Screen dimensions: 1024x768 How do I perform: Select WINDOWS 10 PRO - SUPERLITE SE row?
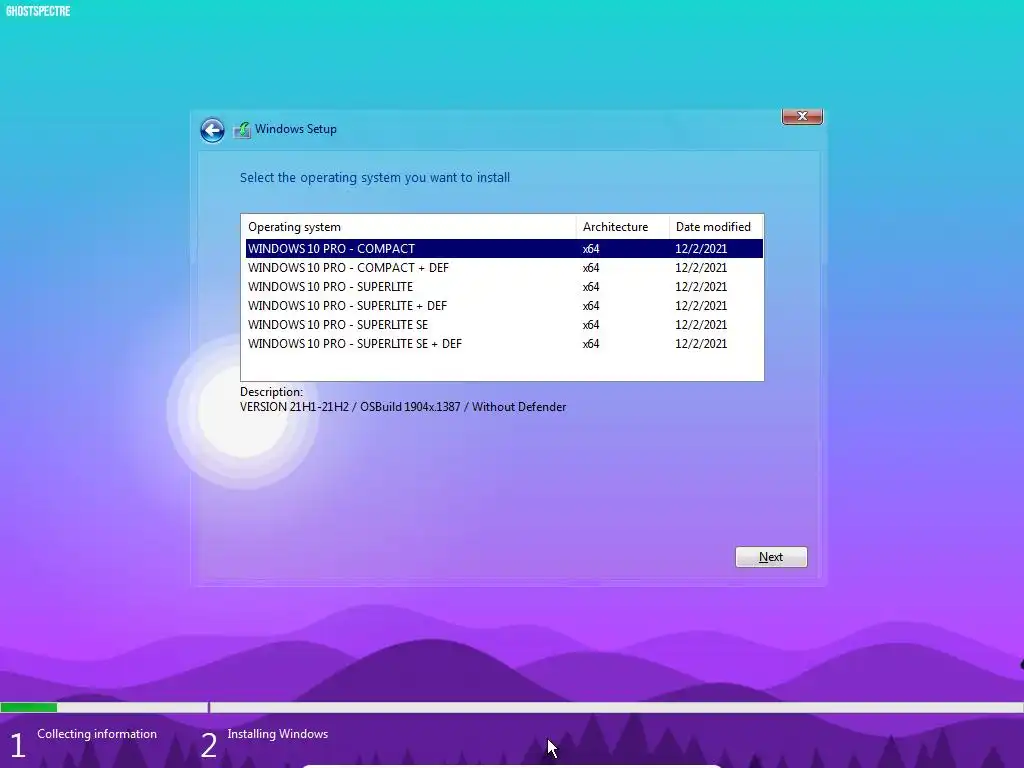click(x=504, y=325)
